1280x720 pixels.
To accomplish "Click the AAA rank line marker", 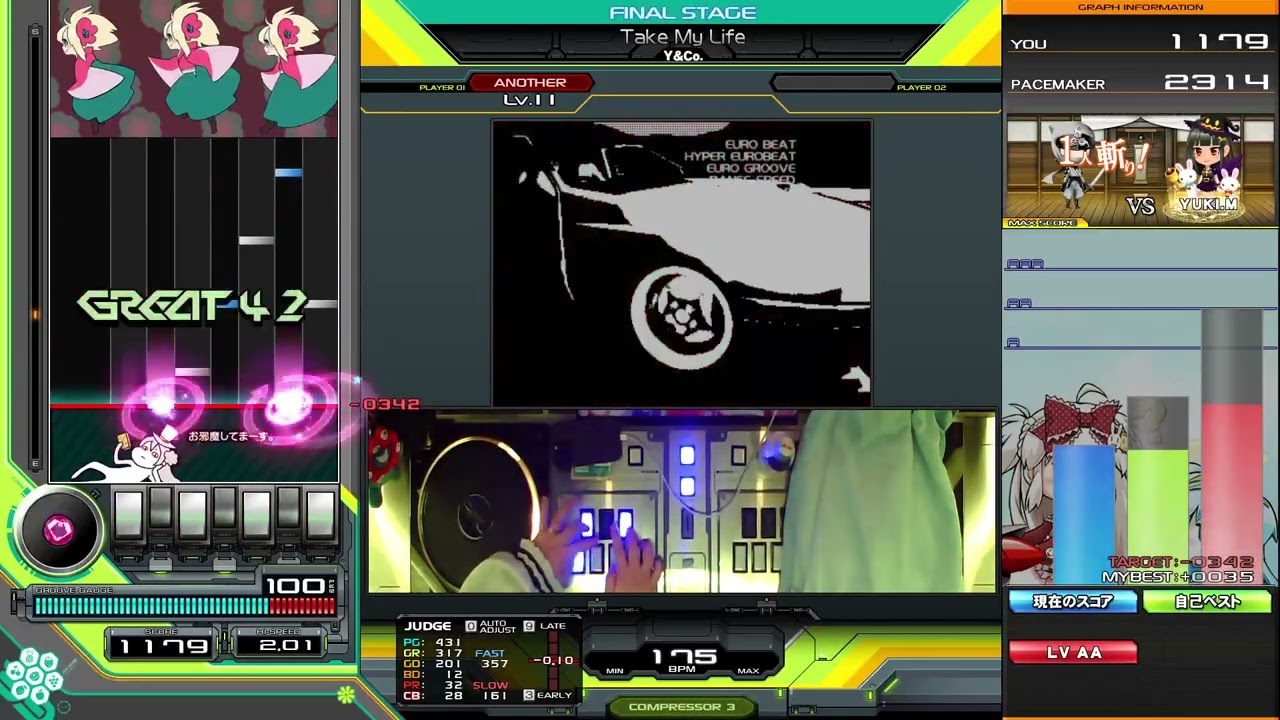I will (x=1025, y=264).
